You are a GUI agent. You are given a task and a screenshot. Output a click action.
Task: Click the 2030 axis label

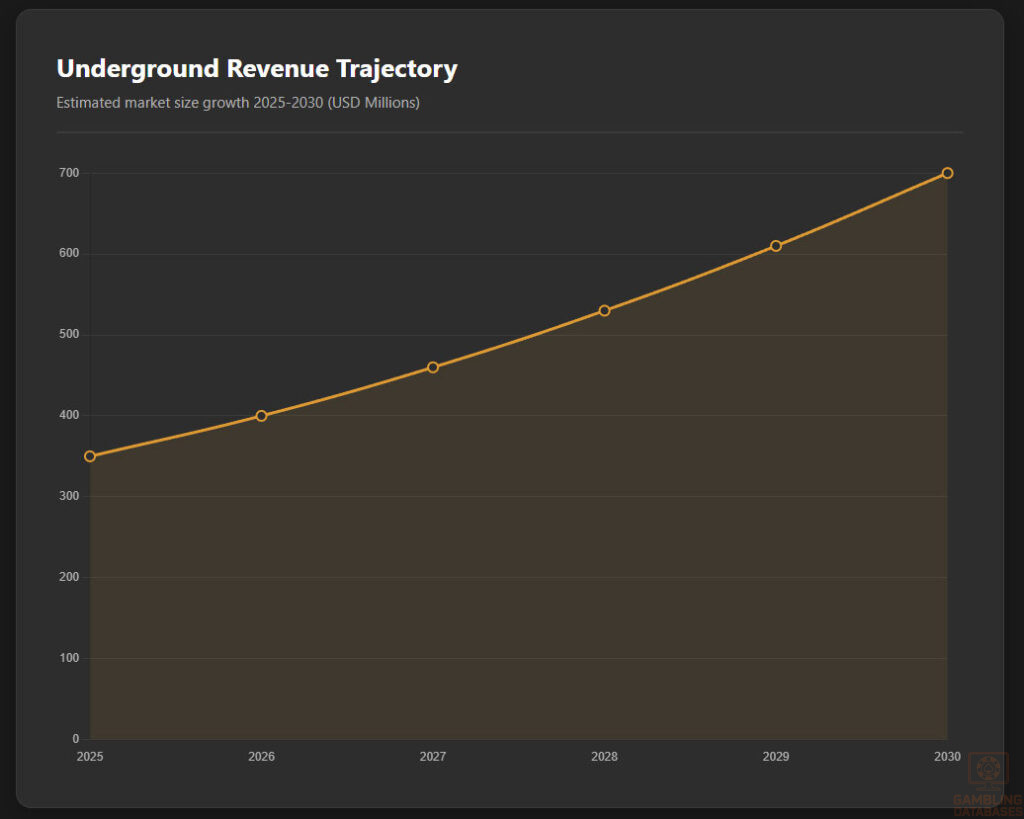[x=946, y=757]
